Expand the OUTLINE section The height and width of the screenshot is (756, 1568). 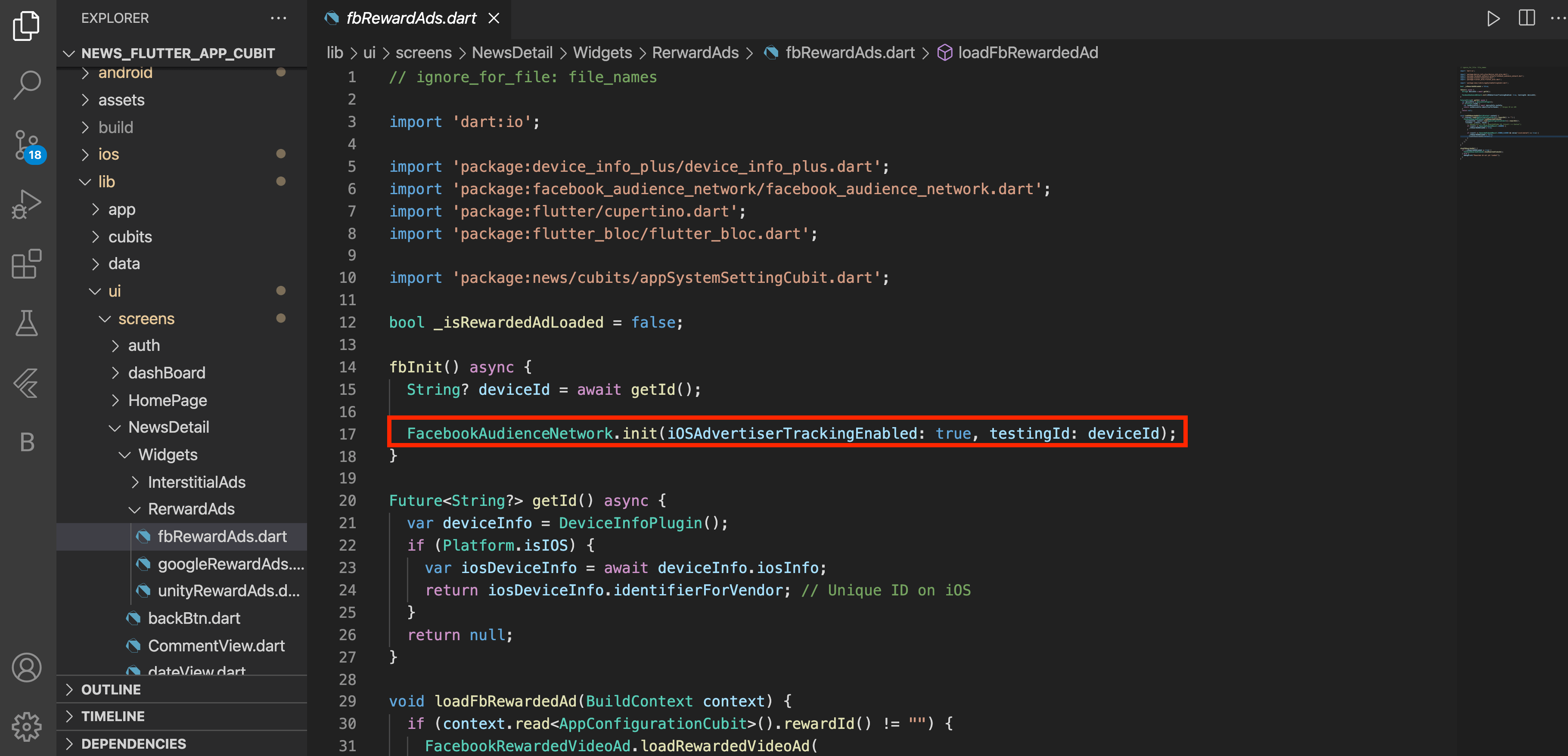point(111,690)
